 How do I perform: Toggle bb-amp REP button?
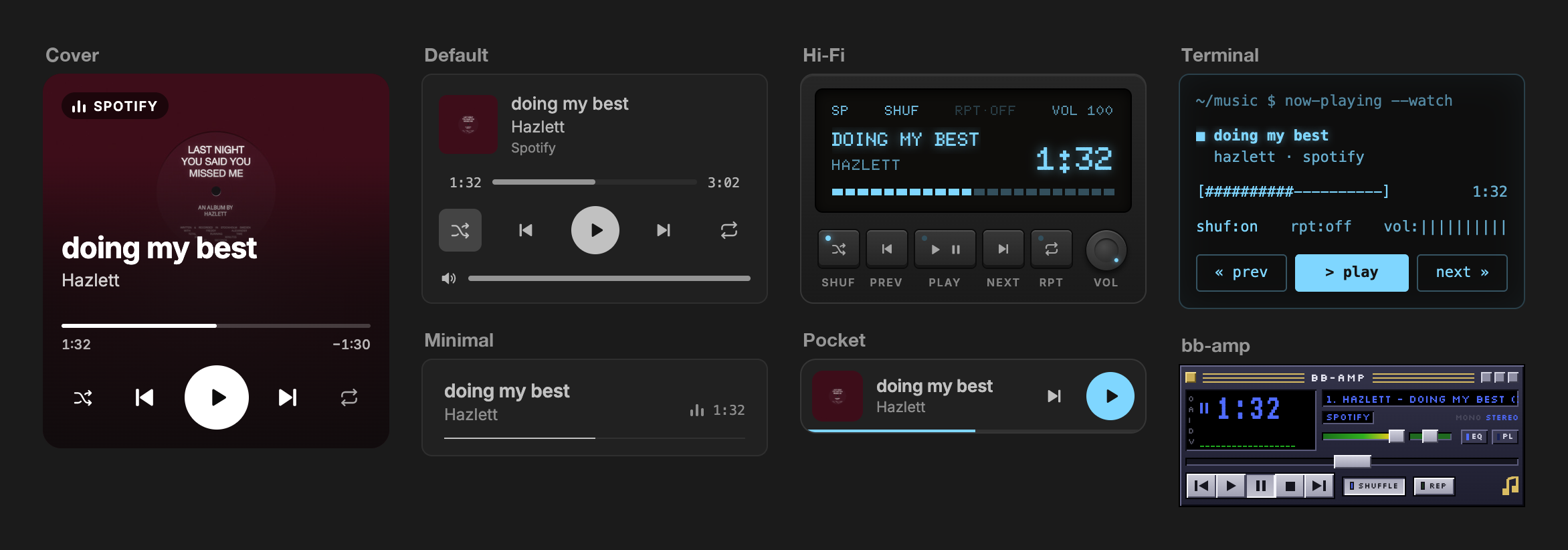coord(1434,486)
